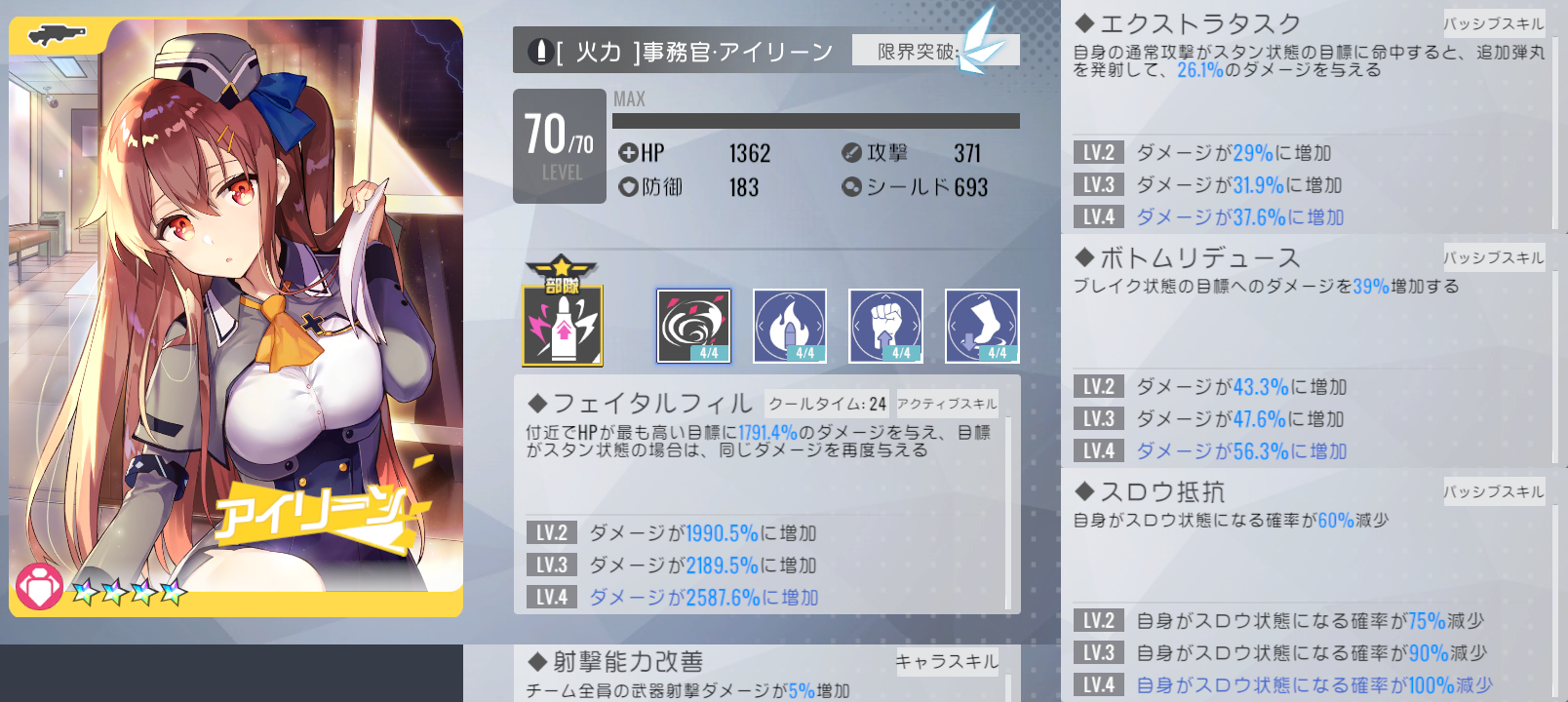Viewport: 1568px width, 702px height.
Task: Click the four rarity stars
Action: [x=129, y=591]
